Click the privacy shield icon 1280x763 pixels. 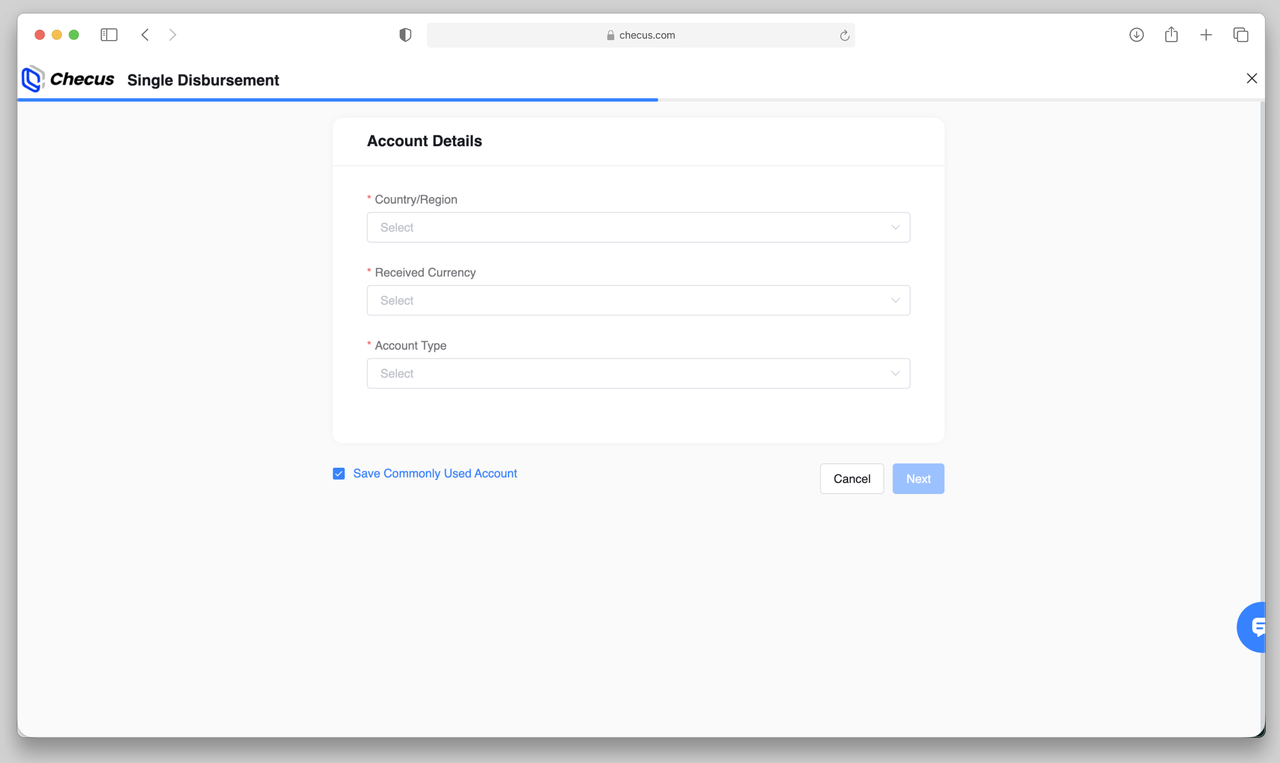point(405,35)
